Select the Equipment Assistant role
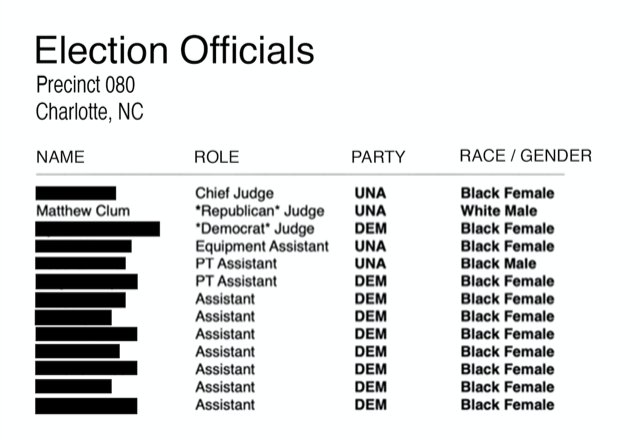Image resolution: width=640 pixels, height=442 pixels. [262, 247]
